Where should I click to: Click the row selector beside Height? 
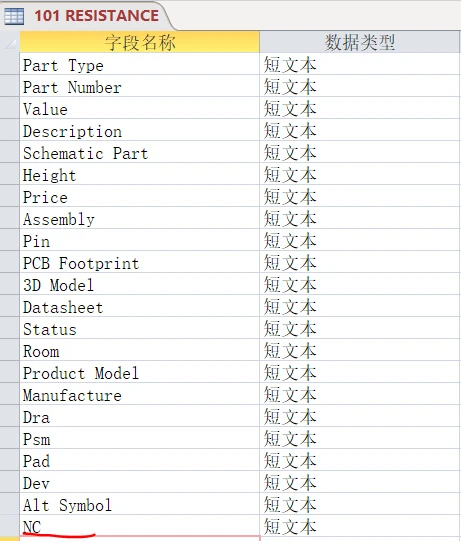(x=10, y=175)
